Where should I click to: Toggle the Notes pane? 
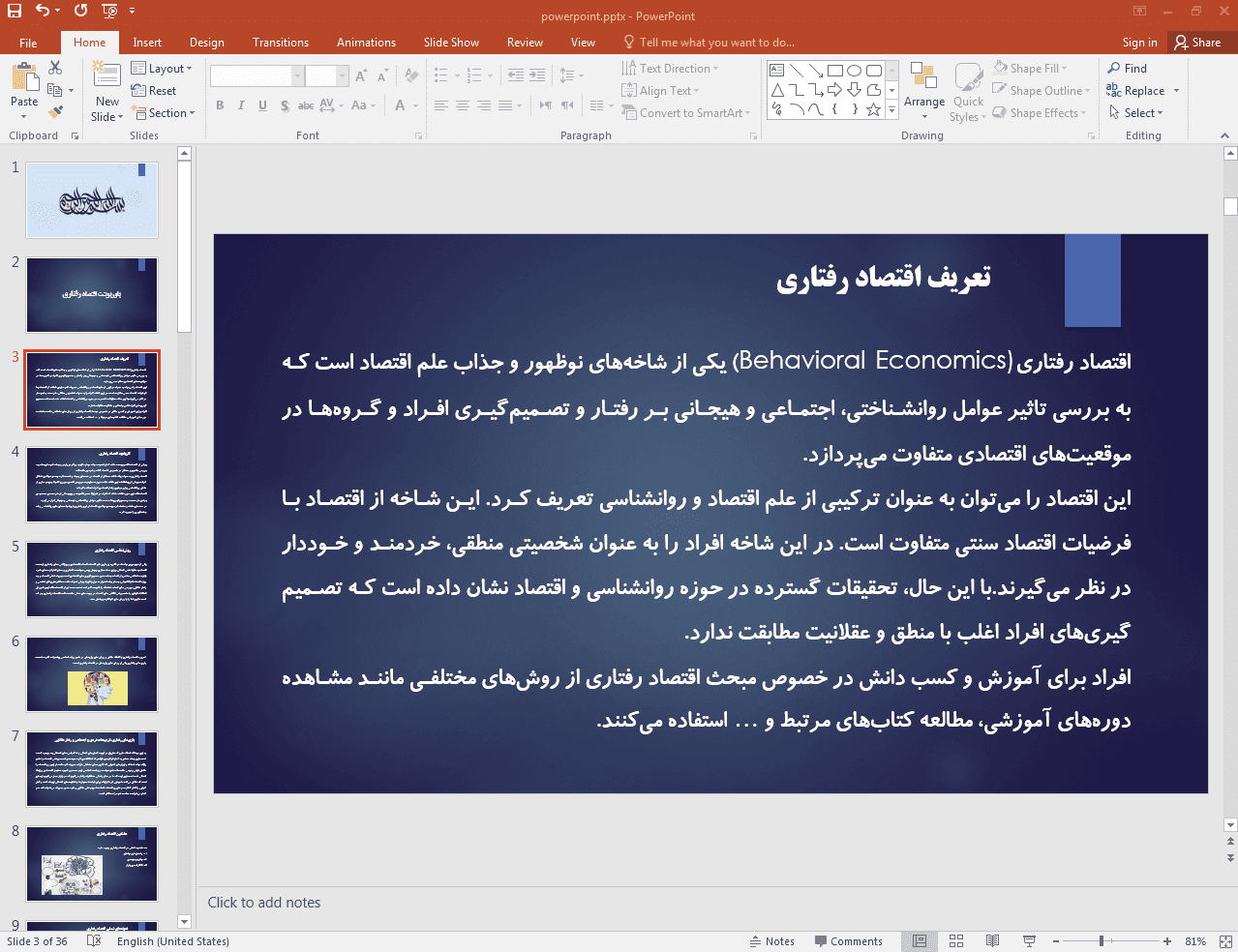click(771, 941)
